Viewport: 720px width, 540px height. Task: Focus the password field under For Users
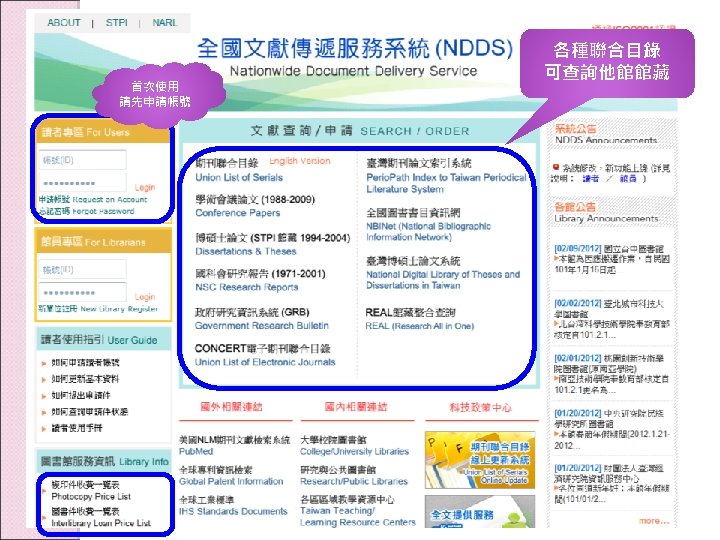coord(82,183)
